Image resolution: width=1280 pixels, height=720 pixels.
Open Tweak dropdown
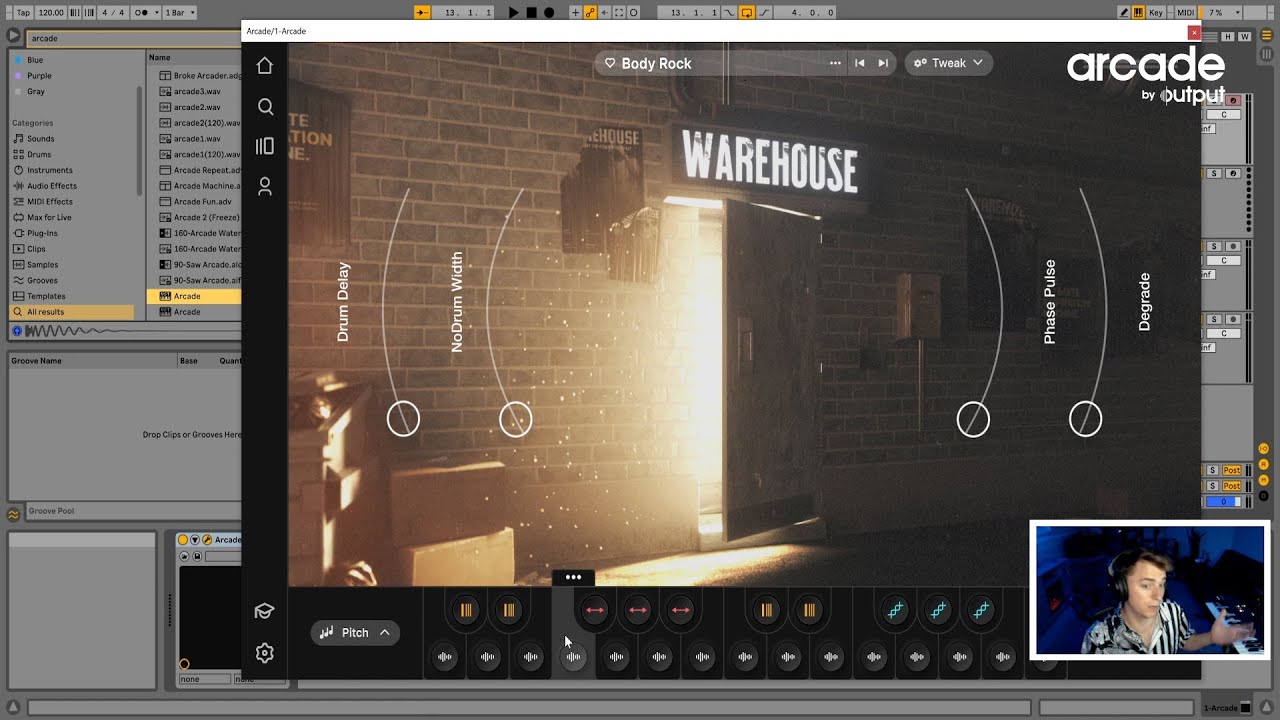point(948,63)
